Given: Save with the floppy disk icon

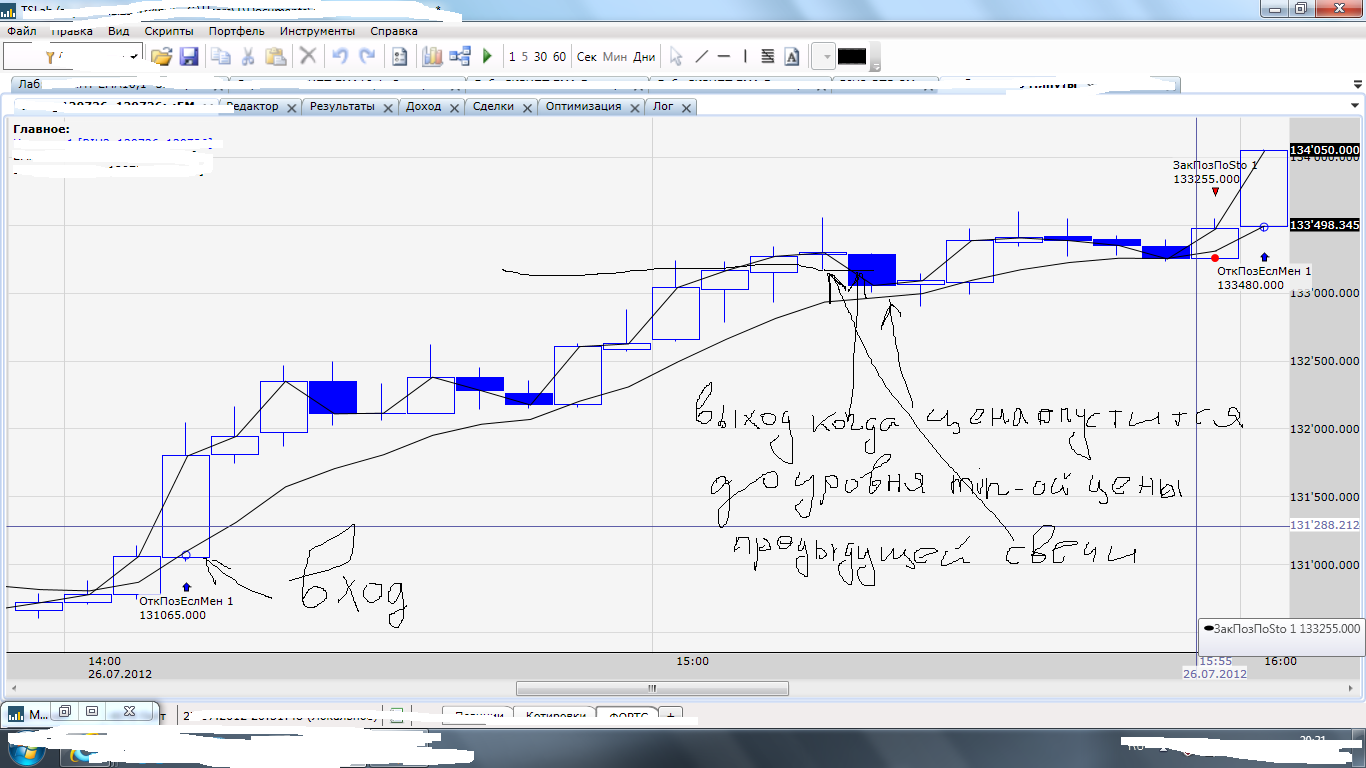Looking at the screenshot, I should 189,57.
